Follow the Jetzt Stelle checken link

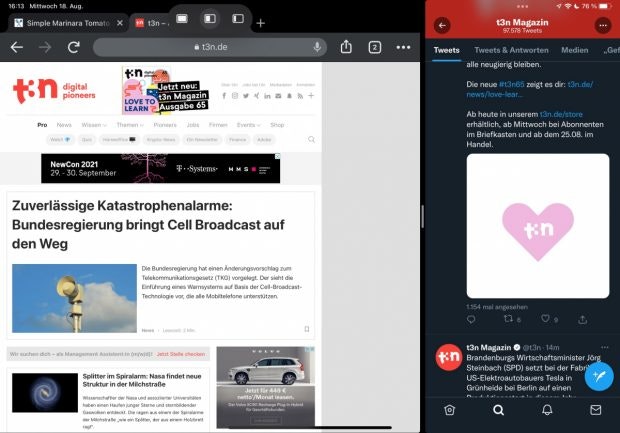click(x=181, y=354)
